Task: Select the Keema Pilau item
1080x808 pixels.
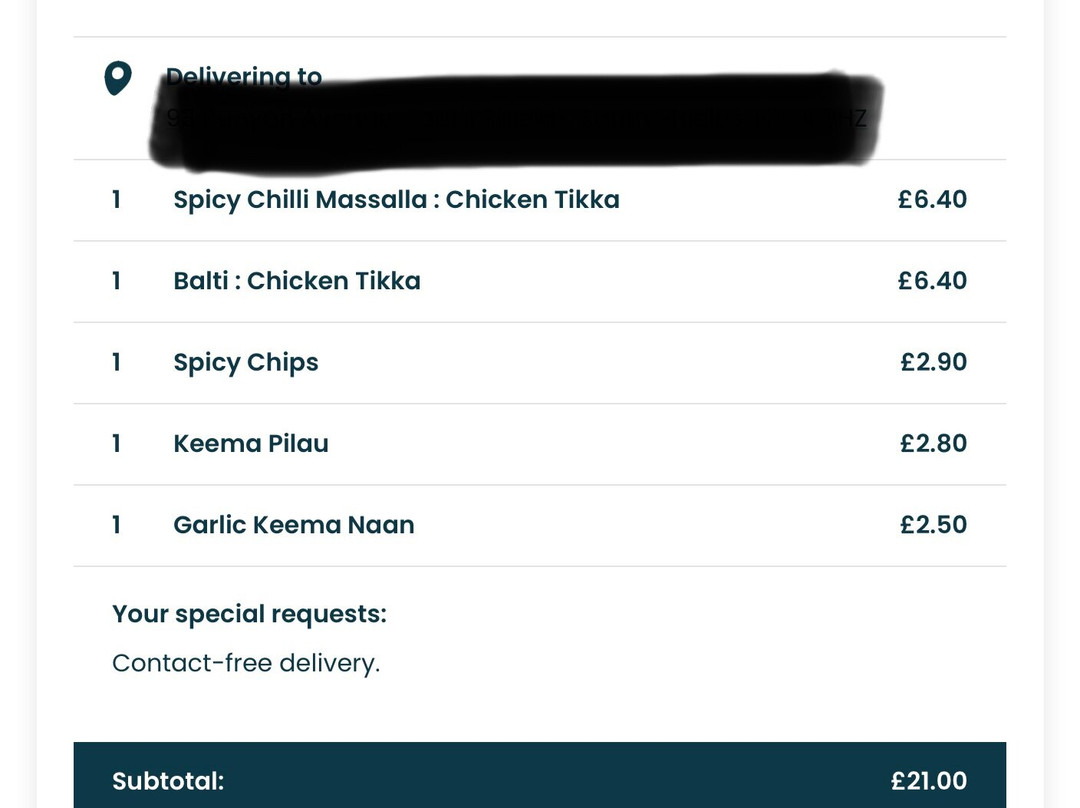Action: click(x=251, y=444)
